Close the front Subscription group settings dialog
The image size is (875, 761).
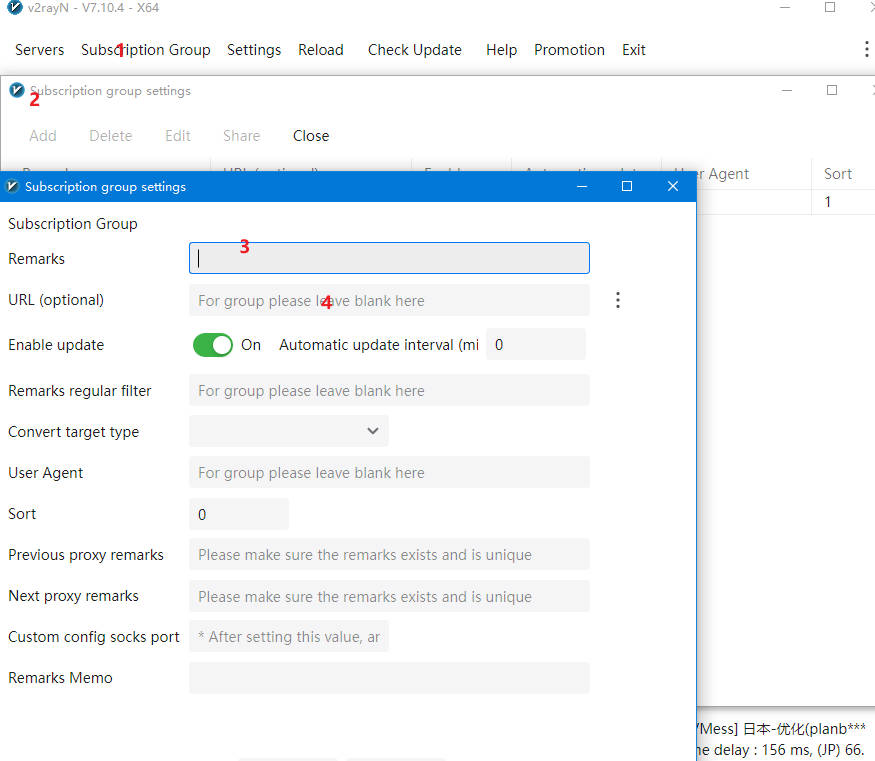tap(673, 186)
